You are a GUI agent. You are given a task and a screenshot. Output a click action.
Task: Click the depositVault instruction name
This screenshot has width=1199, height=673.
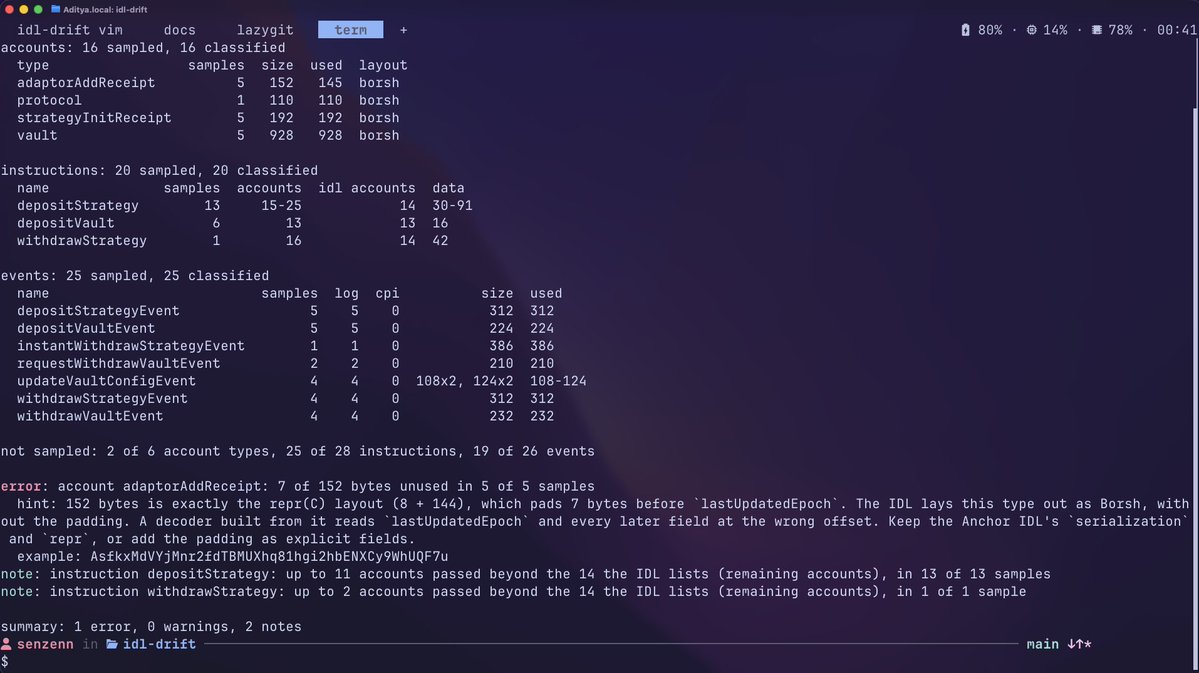click(x=66, y=223)
